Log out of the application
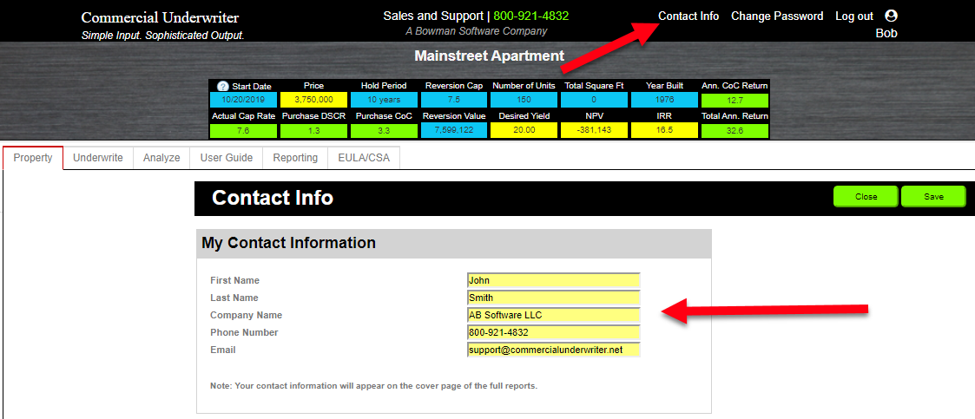Image resolution: width=975 pixels, height=419 pixels. 853,16
